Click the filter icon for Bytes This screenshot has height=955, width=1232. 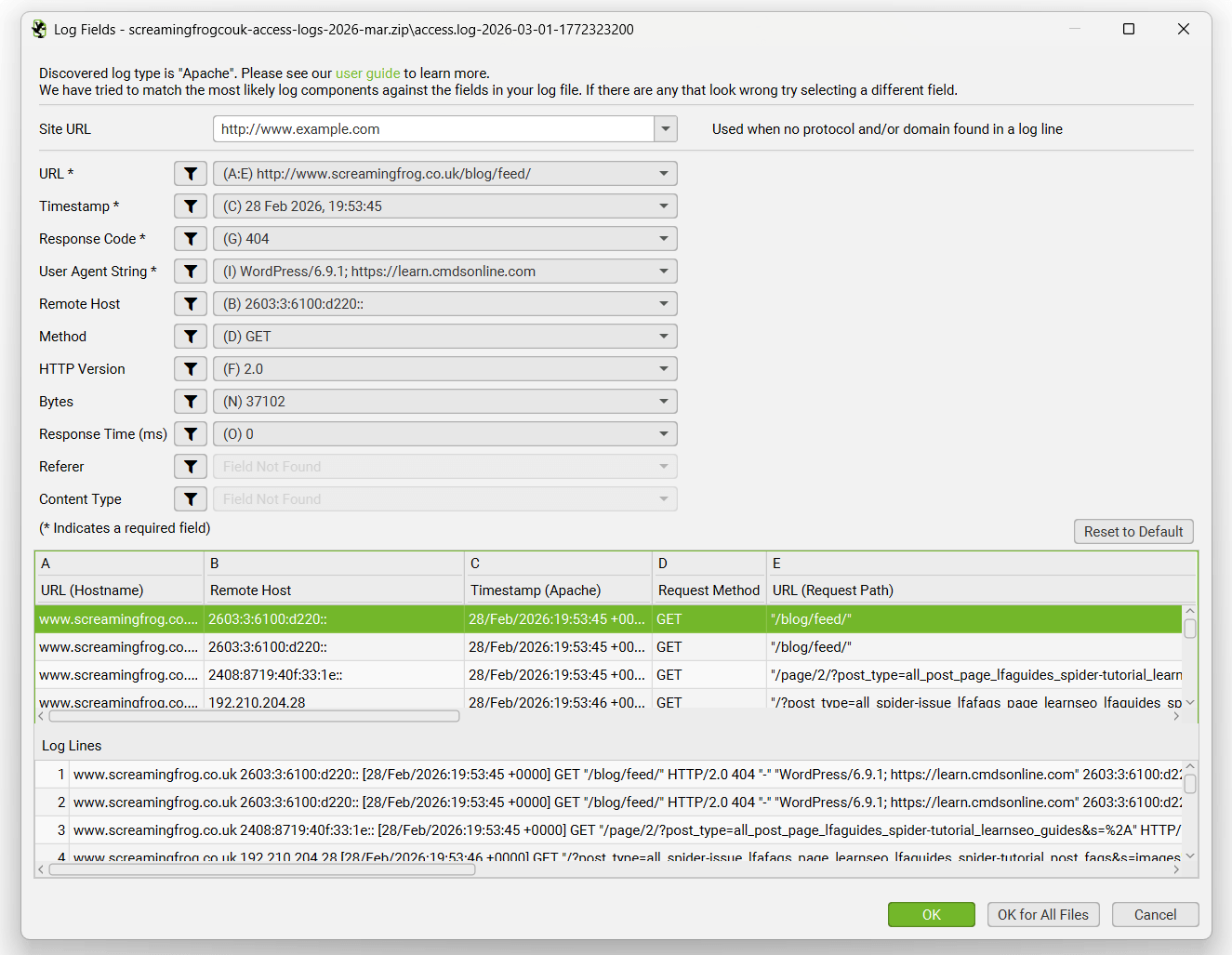pos(191,402)
